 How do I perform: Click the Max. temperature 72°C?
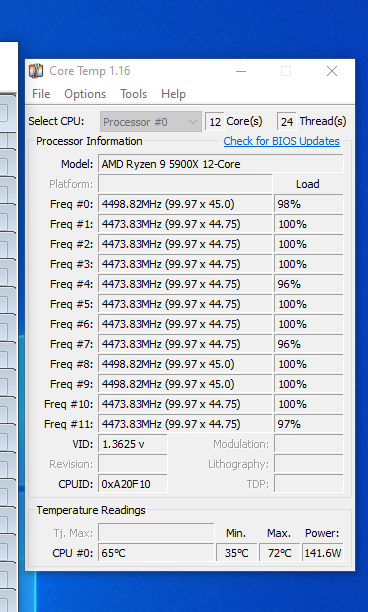(x=279, y=553)
